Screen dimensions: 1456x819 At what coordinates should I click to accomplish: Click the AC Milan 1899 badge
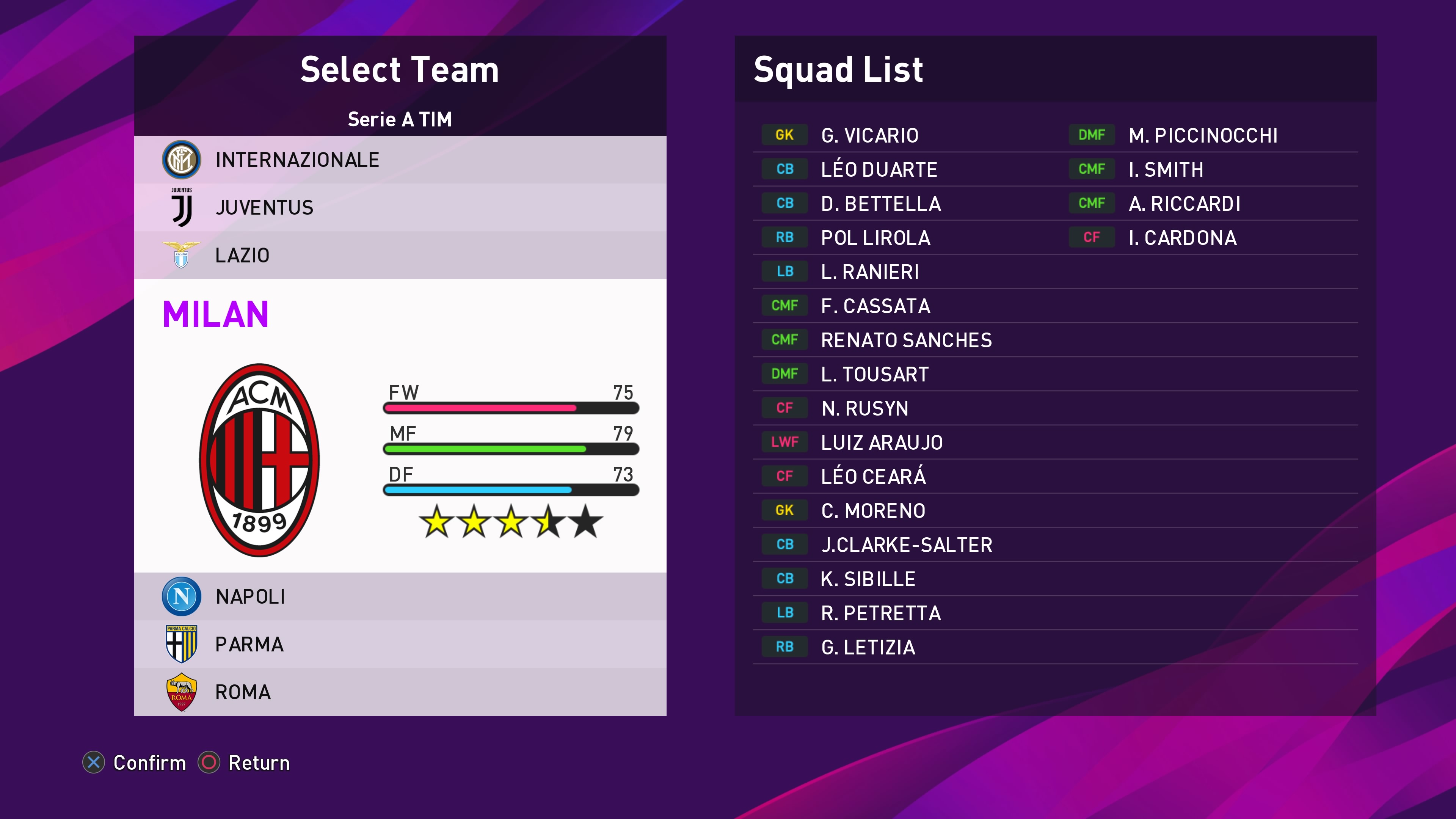259,460
